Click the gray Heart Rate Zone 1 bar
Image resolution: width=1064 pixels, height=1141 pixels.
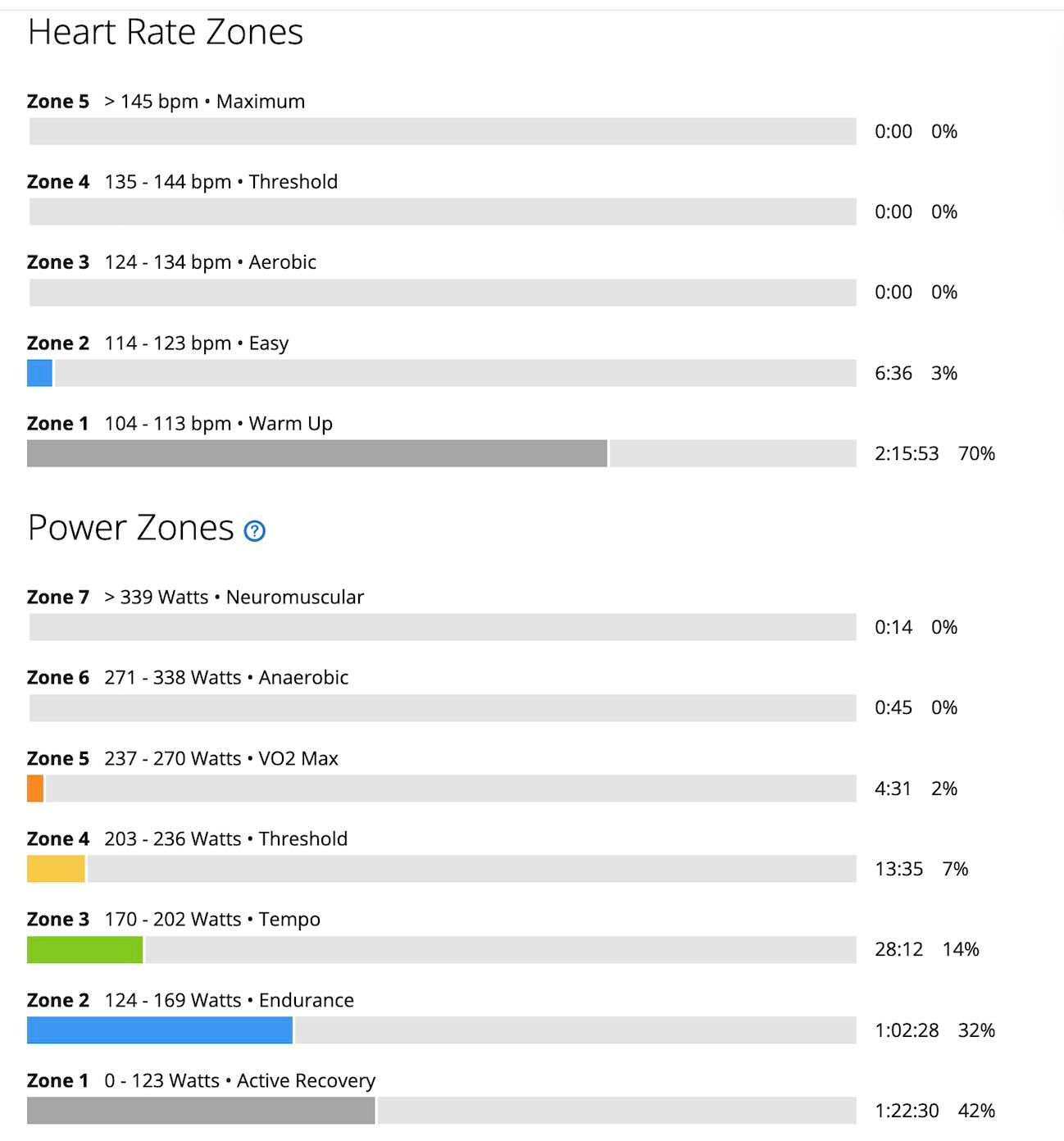pos(316,453)
